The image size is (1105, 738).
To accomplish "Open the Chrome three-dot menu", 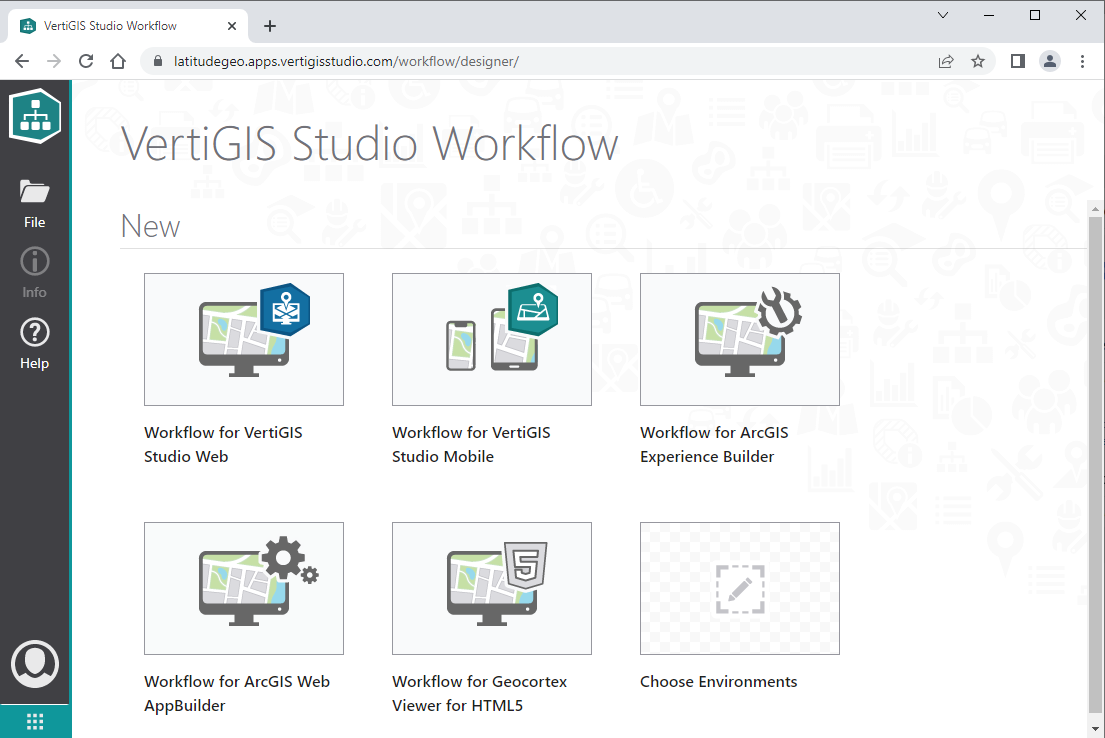I will 1082,61.
